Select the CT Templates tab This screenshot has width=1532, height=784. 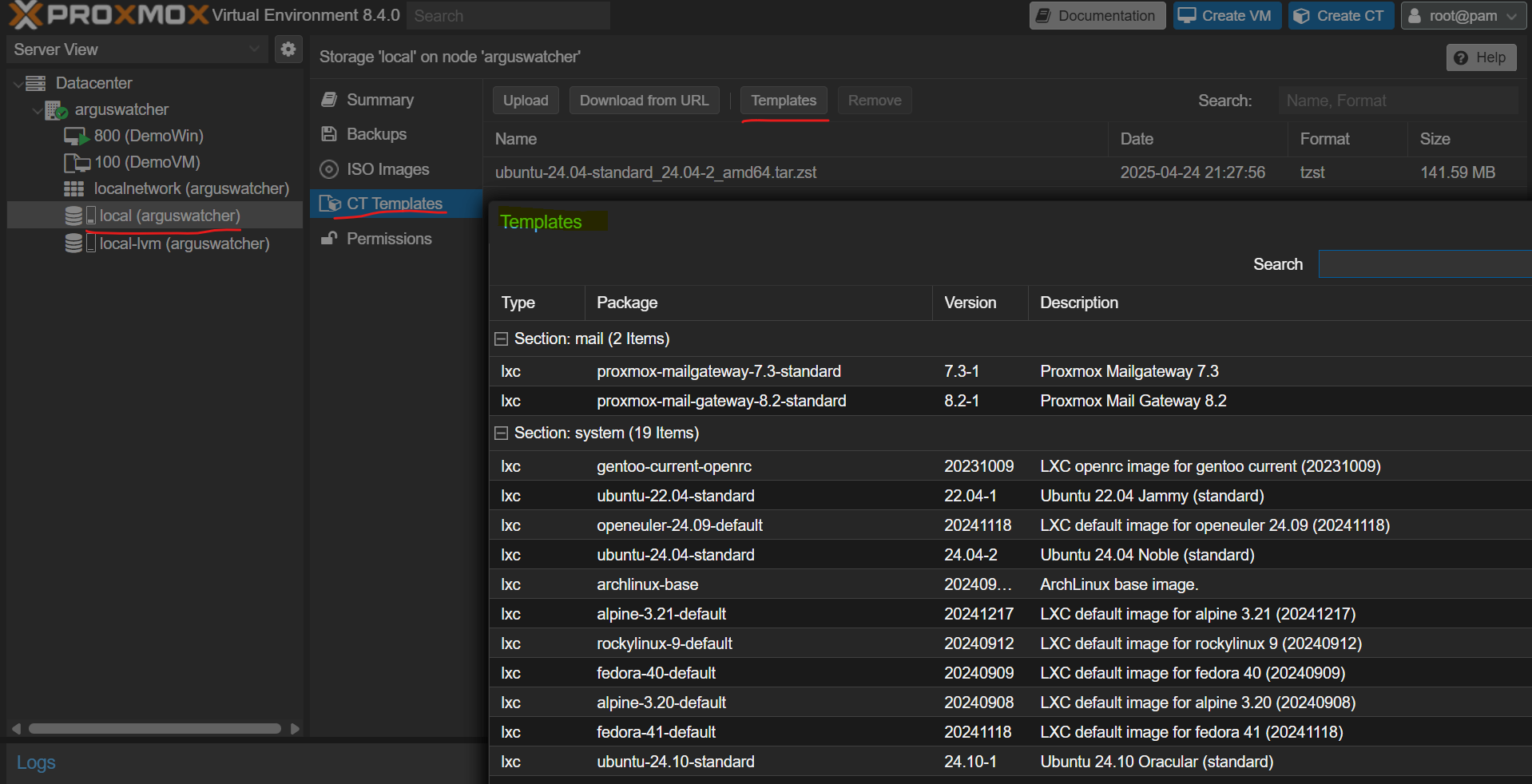(x=395, y=204)
